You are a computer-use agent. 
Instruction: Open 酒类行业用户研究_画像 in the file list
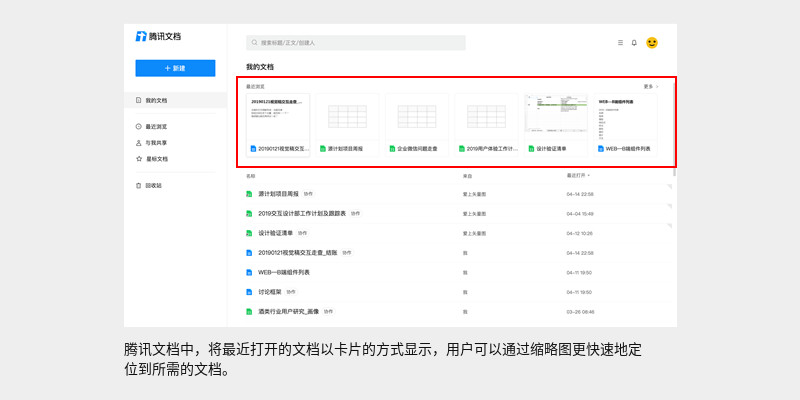[x=288, y=312]
